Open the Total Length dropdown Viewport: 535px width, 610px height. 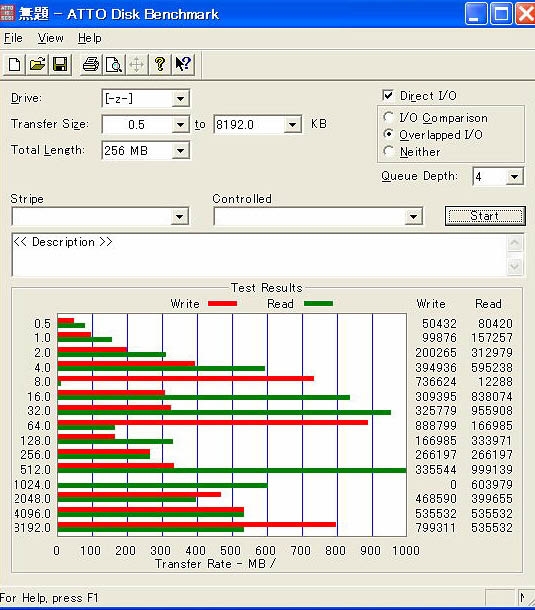180,151
